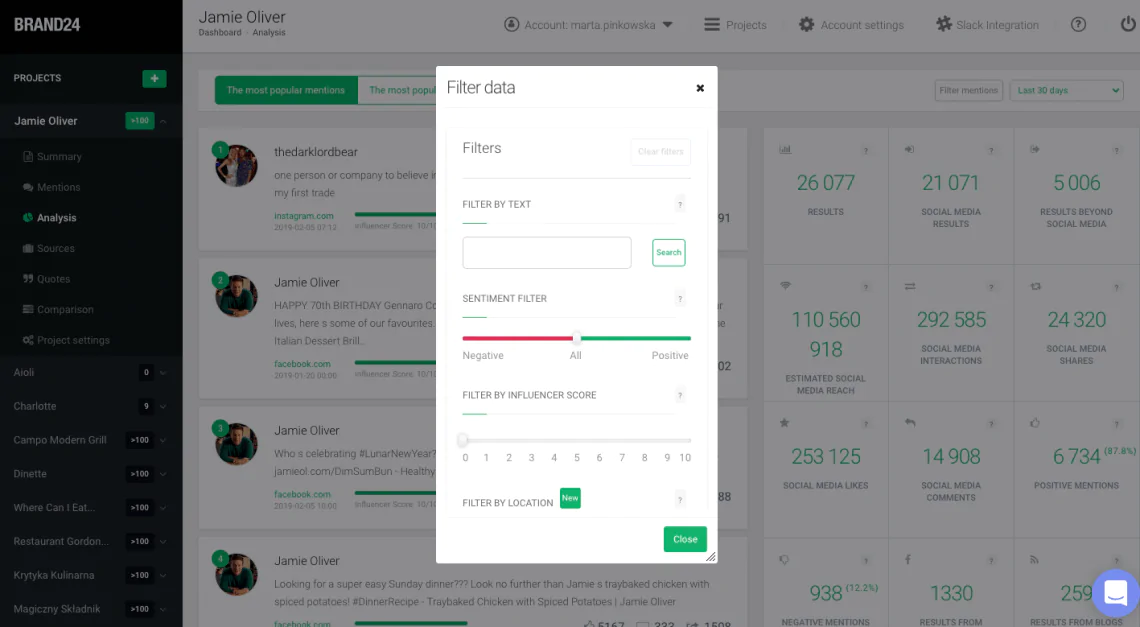
Task: Click the BRAND24 logo
Action: tap(47, 25)
